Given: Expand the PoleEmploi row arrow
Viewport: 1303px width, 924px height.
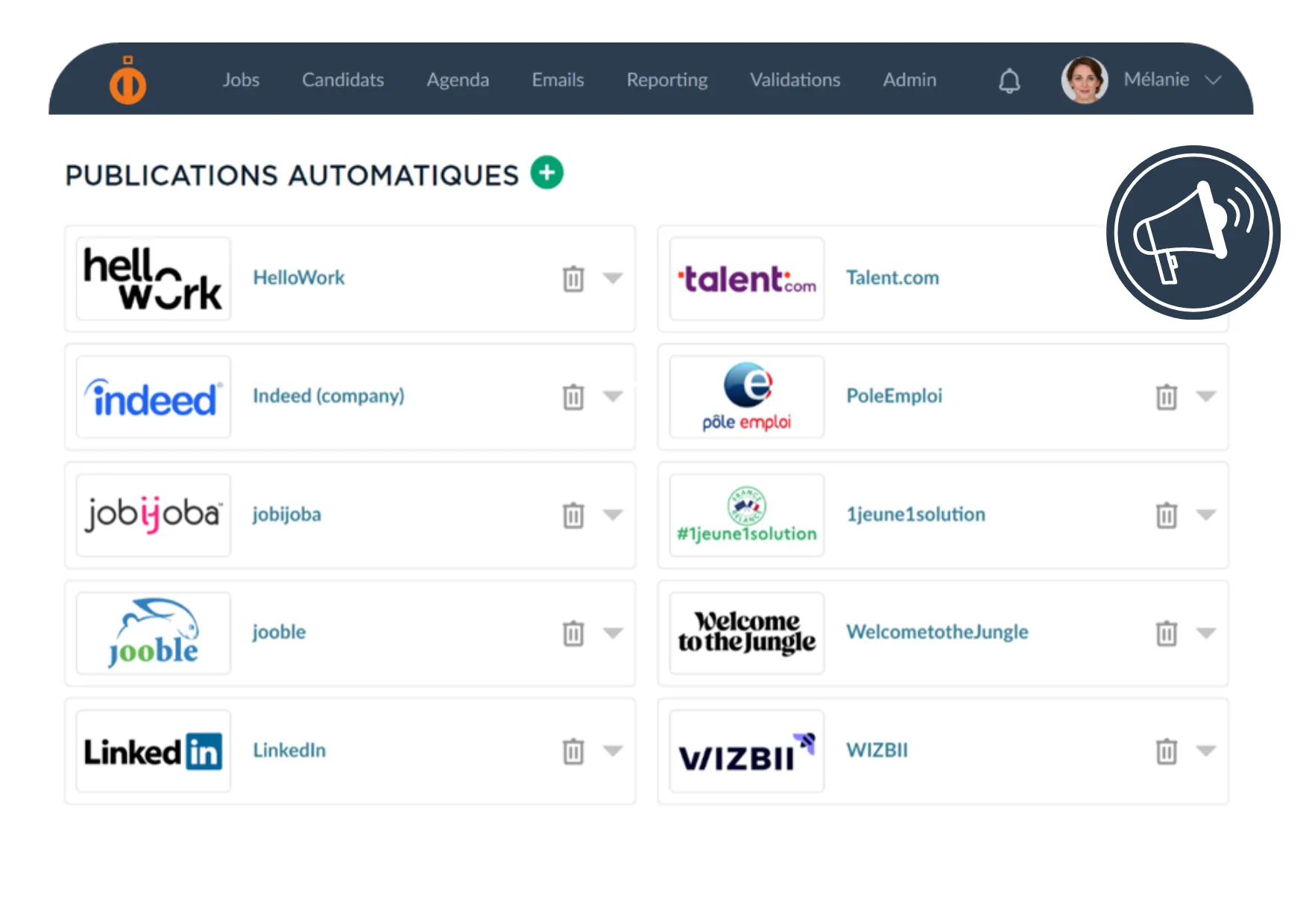Looking at the screenshot, I should (x=1206, y=396).
